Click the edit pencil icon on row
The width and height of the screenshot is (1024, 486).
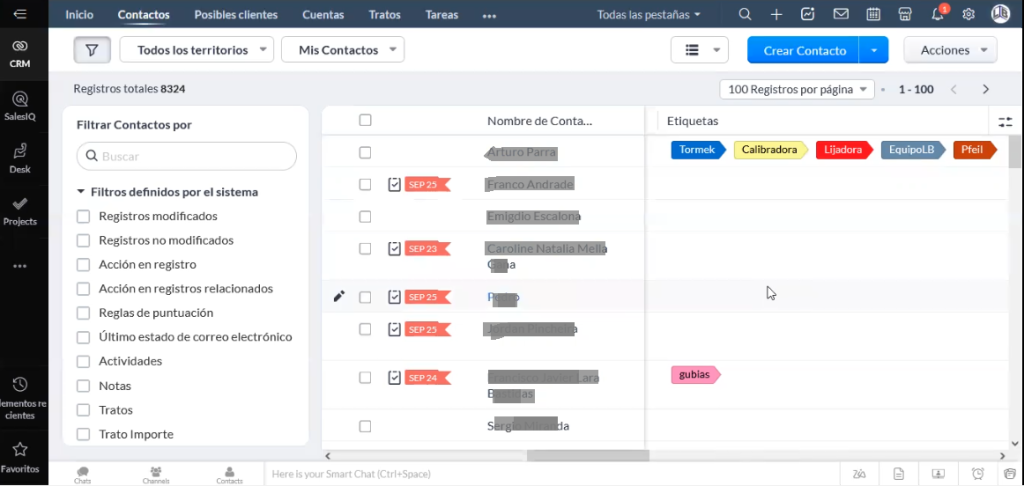click(x=339, y=297)
